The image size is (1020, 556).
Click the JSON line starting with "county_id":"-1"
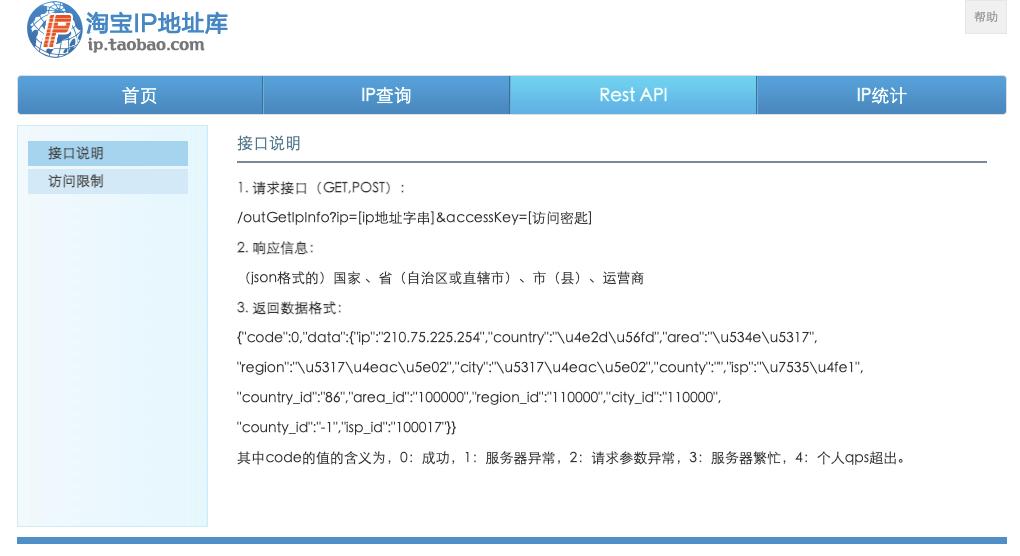tap(347, 427)
